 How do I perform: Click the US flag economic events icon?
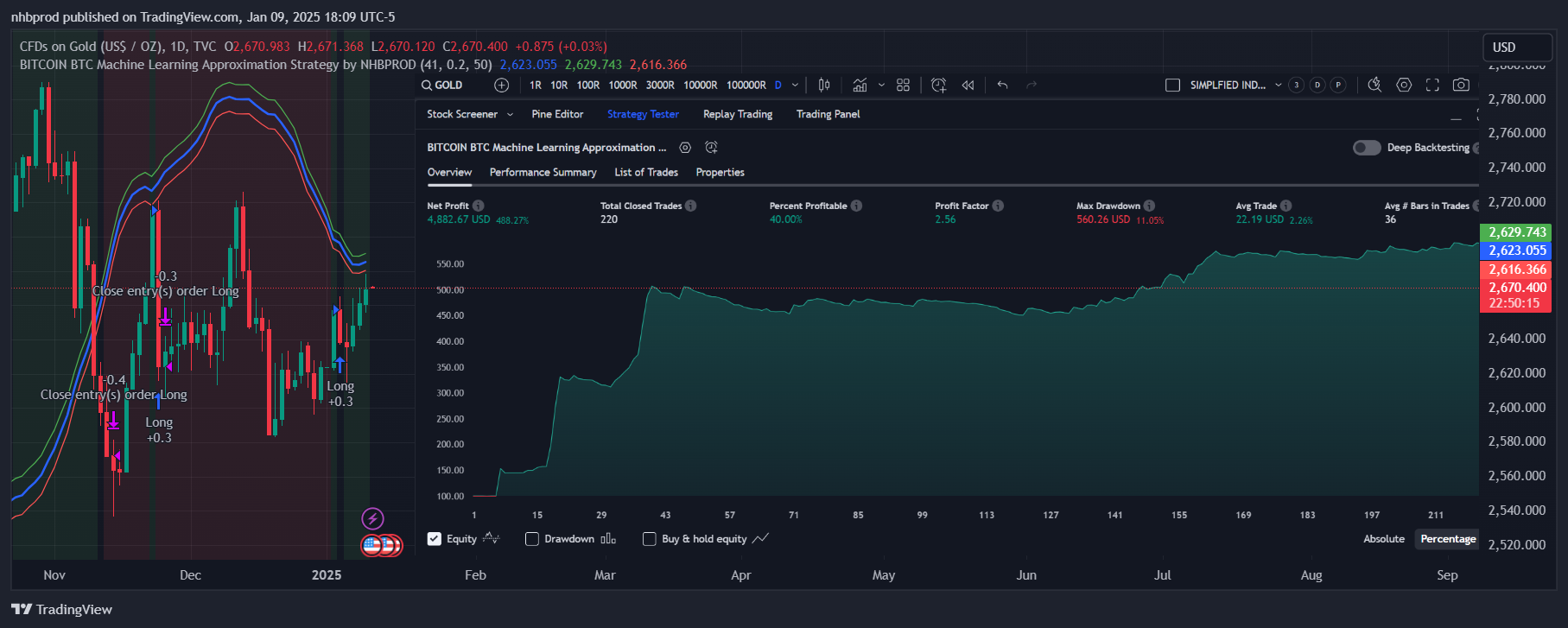pyautogui.click(x=372, y=545)
